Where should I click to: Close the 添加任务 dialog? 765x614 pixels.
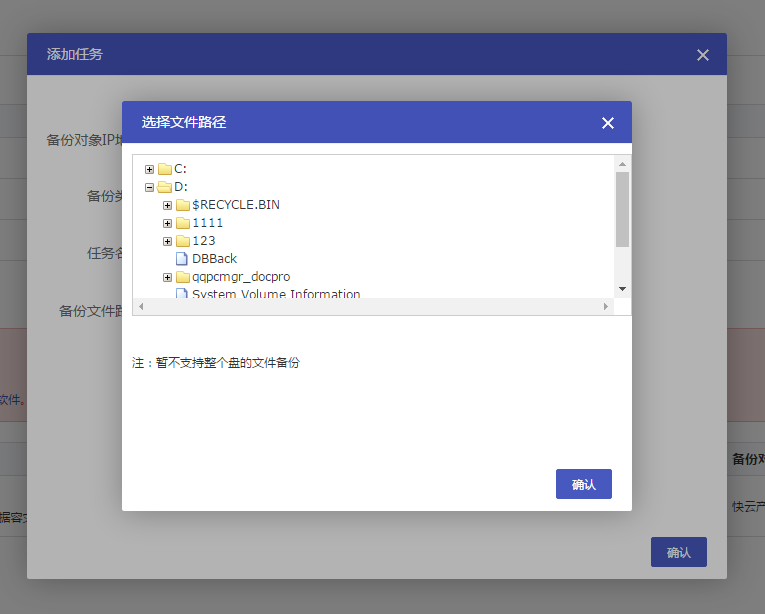(703, 55)
